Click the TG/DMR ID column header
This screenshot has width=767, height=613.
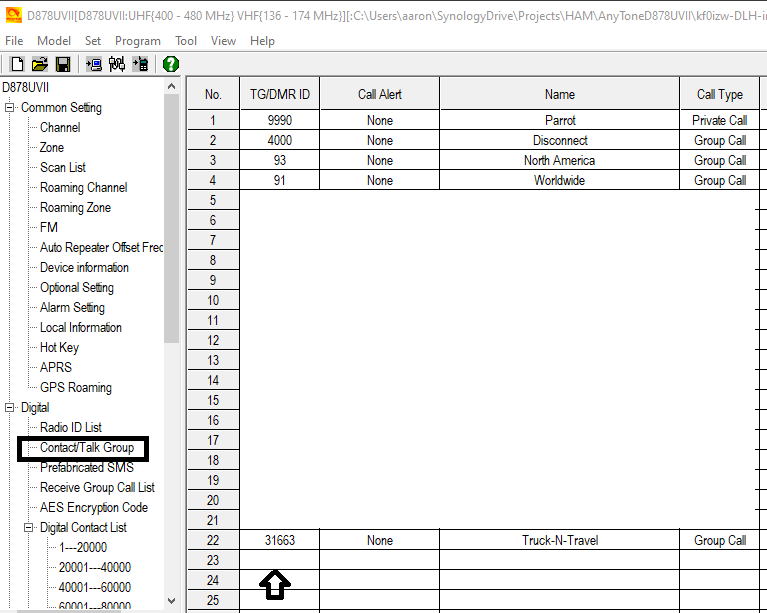coord(279,94)
